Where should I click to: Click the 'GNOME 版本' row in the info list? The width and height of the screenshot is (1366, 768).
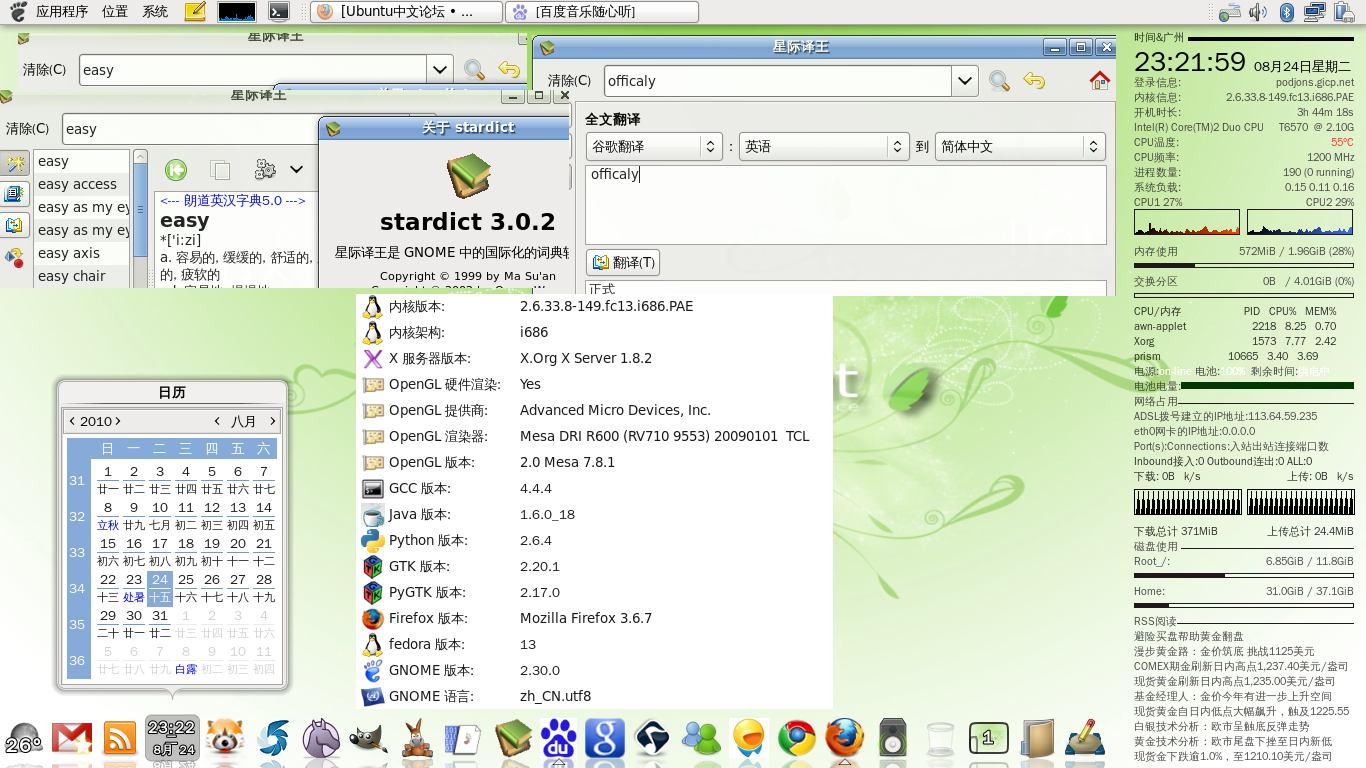(595, 670)
